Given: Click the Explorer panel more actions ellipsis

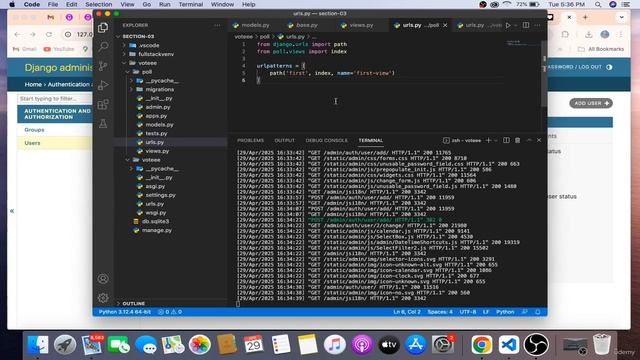Looking at the screenshot, I should tap(217, 25).
